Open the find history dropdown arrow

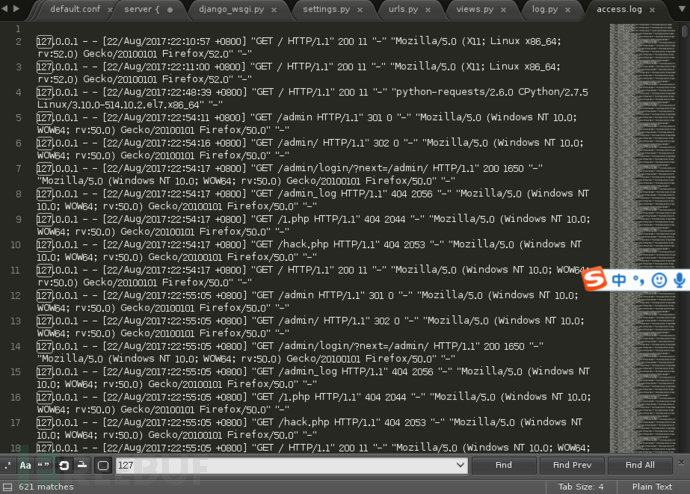click(x=460, y=465)
